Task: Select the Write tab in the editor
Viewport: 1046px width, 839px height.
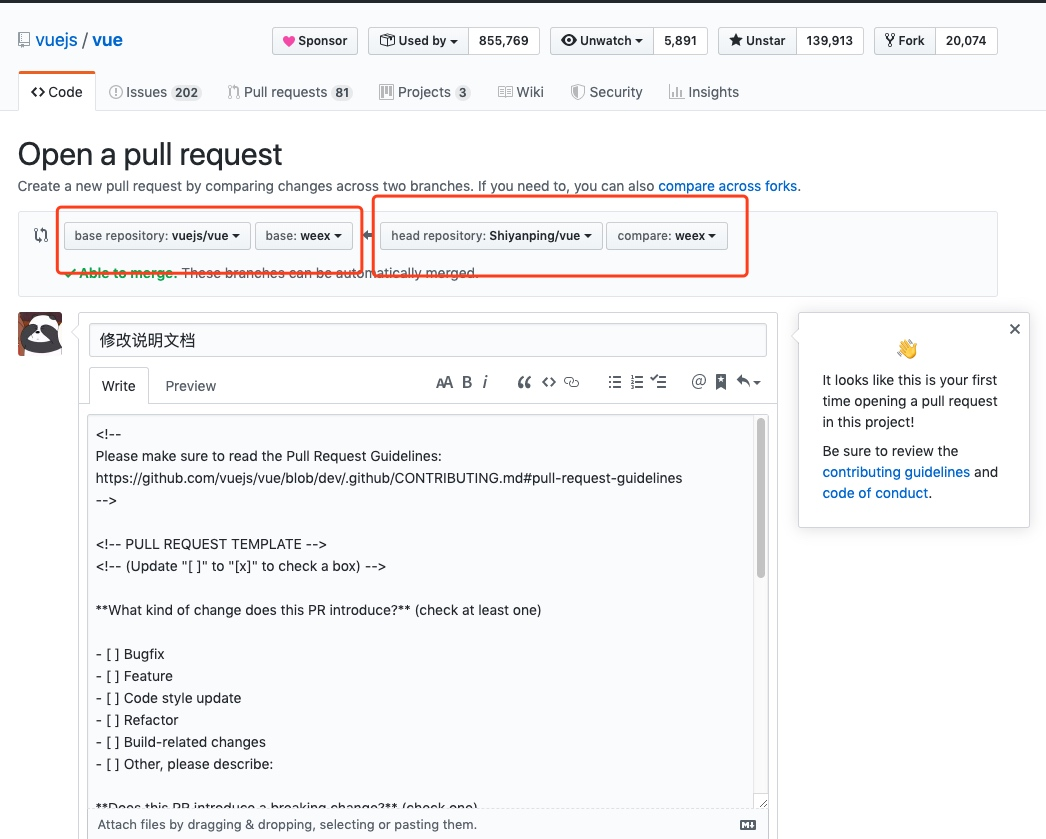Action: coord(119,385)
